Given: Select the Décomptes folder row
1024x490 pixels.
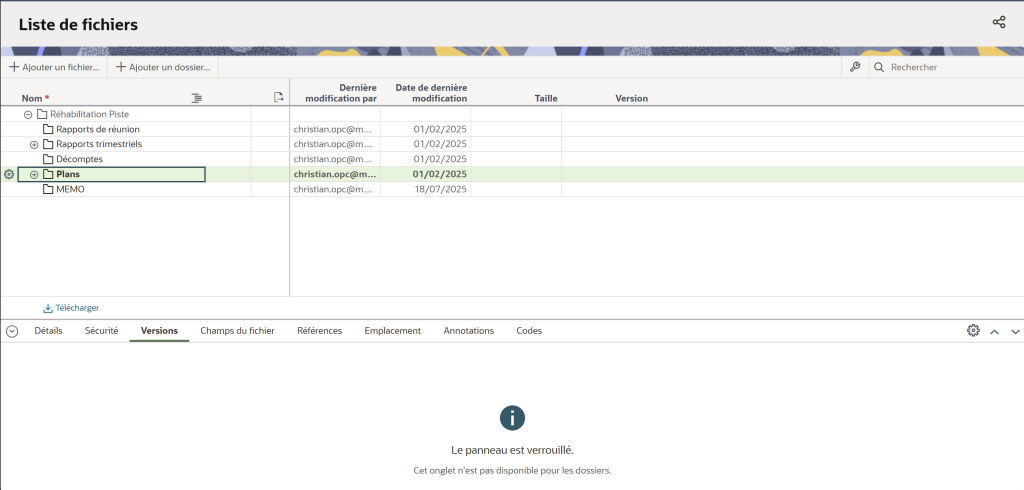Looking at the screenshot, I should (79, 159).
